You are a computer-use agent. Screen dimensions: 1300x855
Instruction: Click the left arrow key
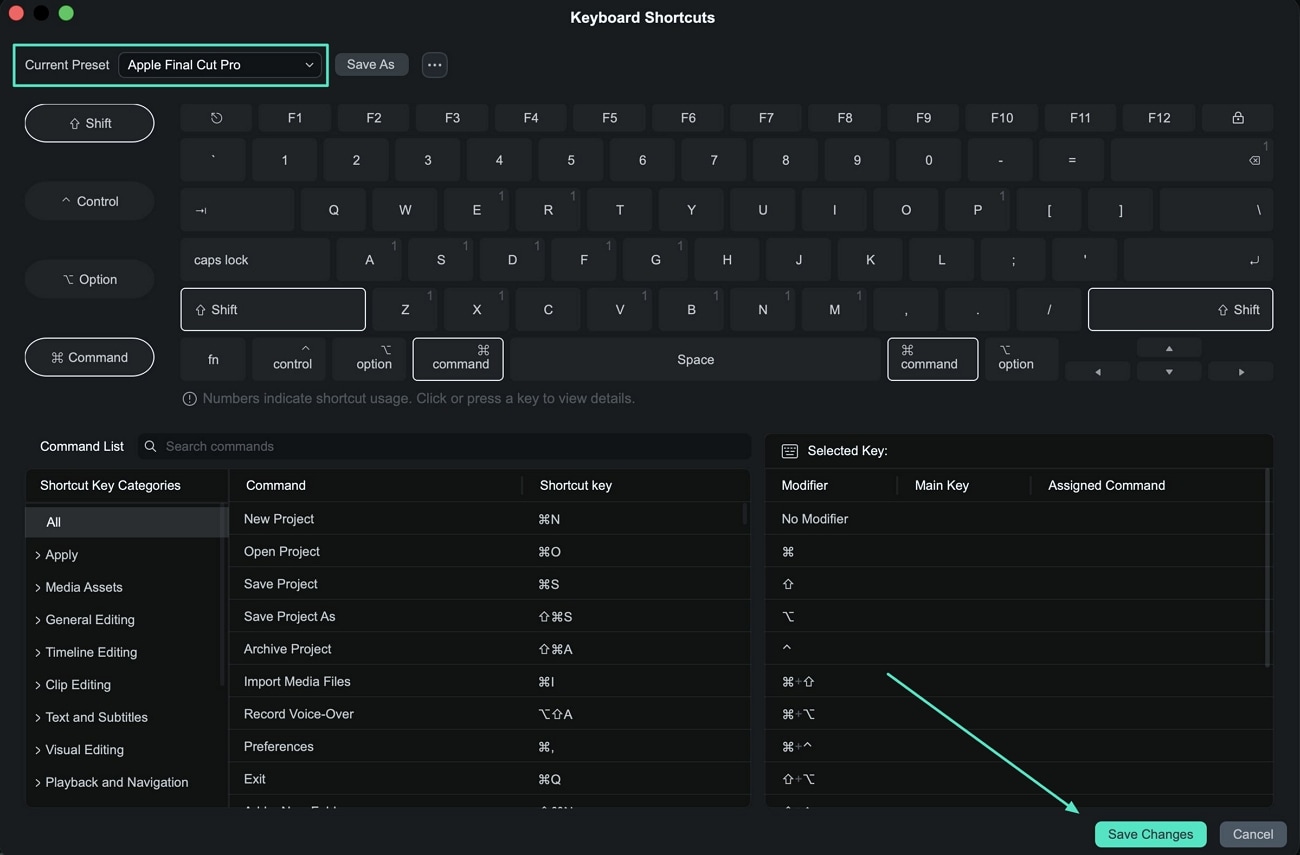(x=1097, y=372)
